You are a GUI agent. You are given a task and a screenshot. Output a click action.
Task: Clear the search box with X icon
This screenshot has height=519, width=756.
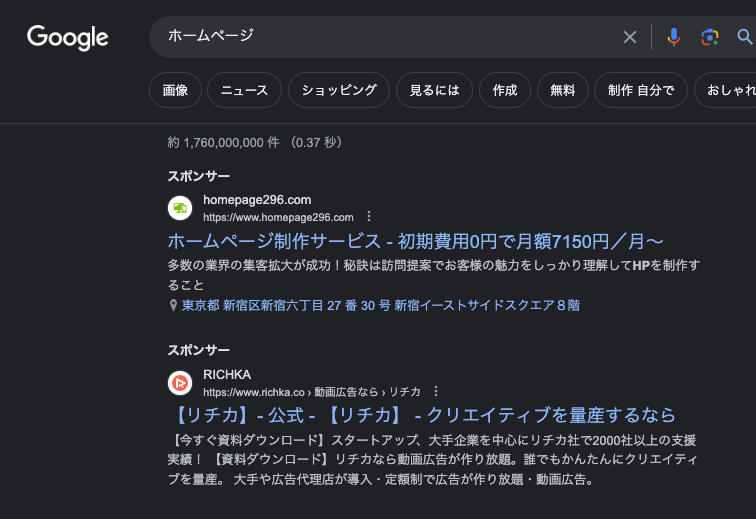[630, 37]
